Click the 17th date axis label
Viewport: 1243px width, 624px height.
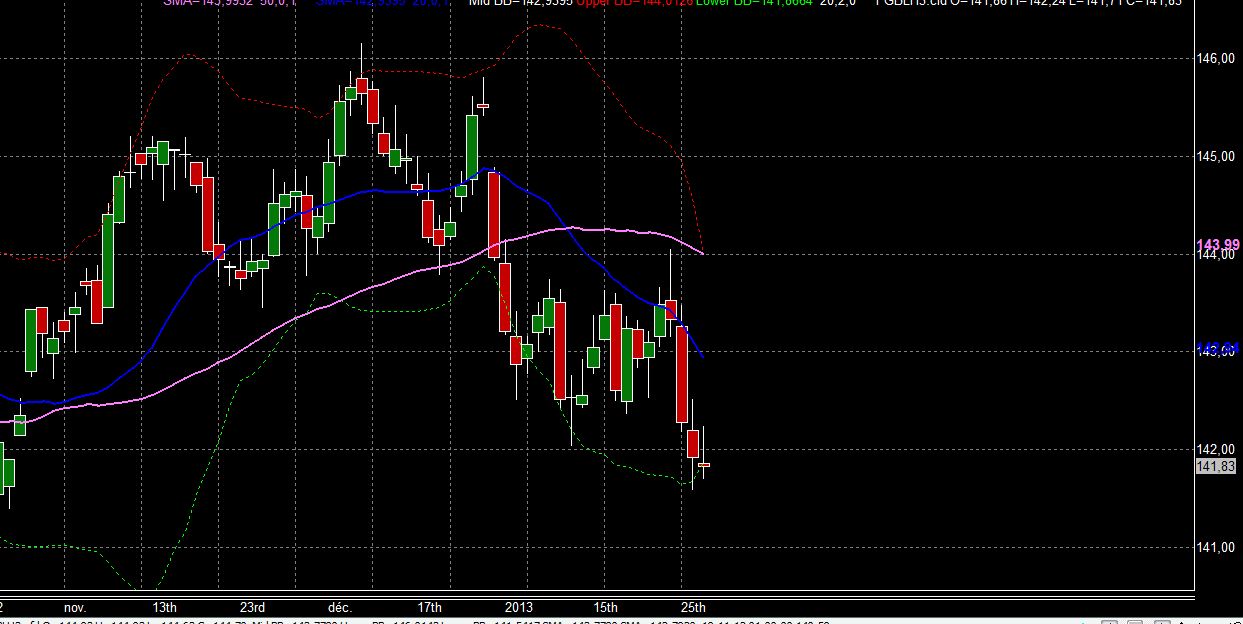pyautogui.click(x=429, y=607)
